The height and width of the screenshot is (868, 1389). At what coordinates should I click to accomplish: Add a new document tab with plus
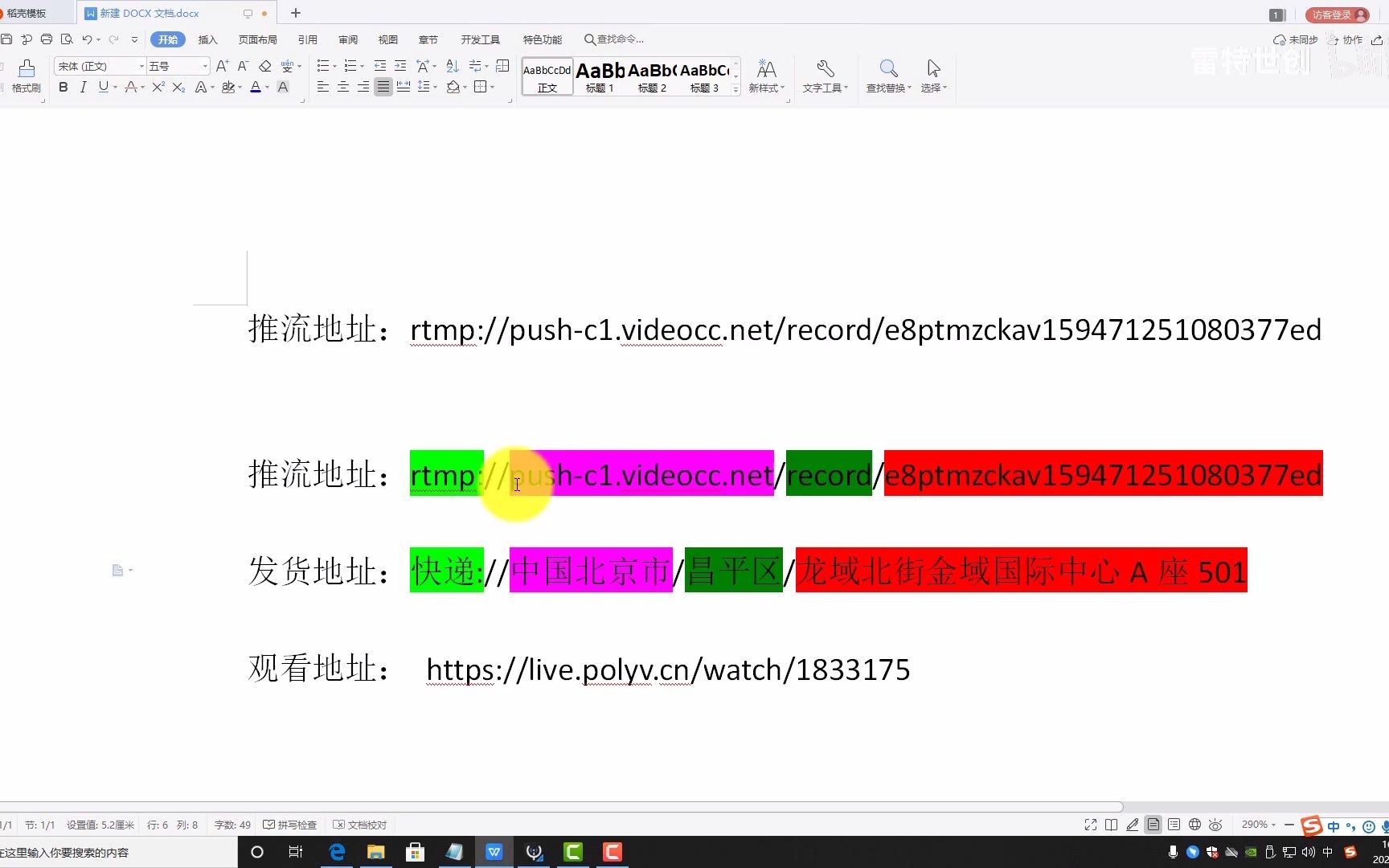point(296,13)
